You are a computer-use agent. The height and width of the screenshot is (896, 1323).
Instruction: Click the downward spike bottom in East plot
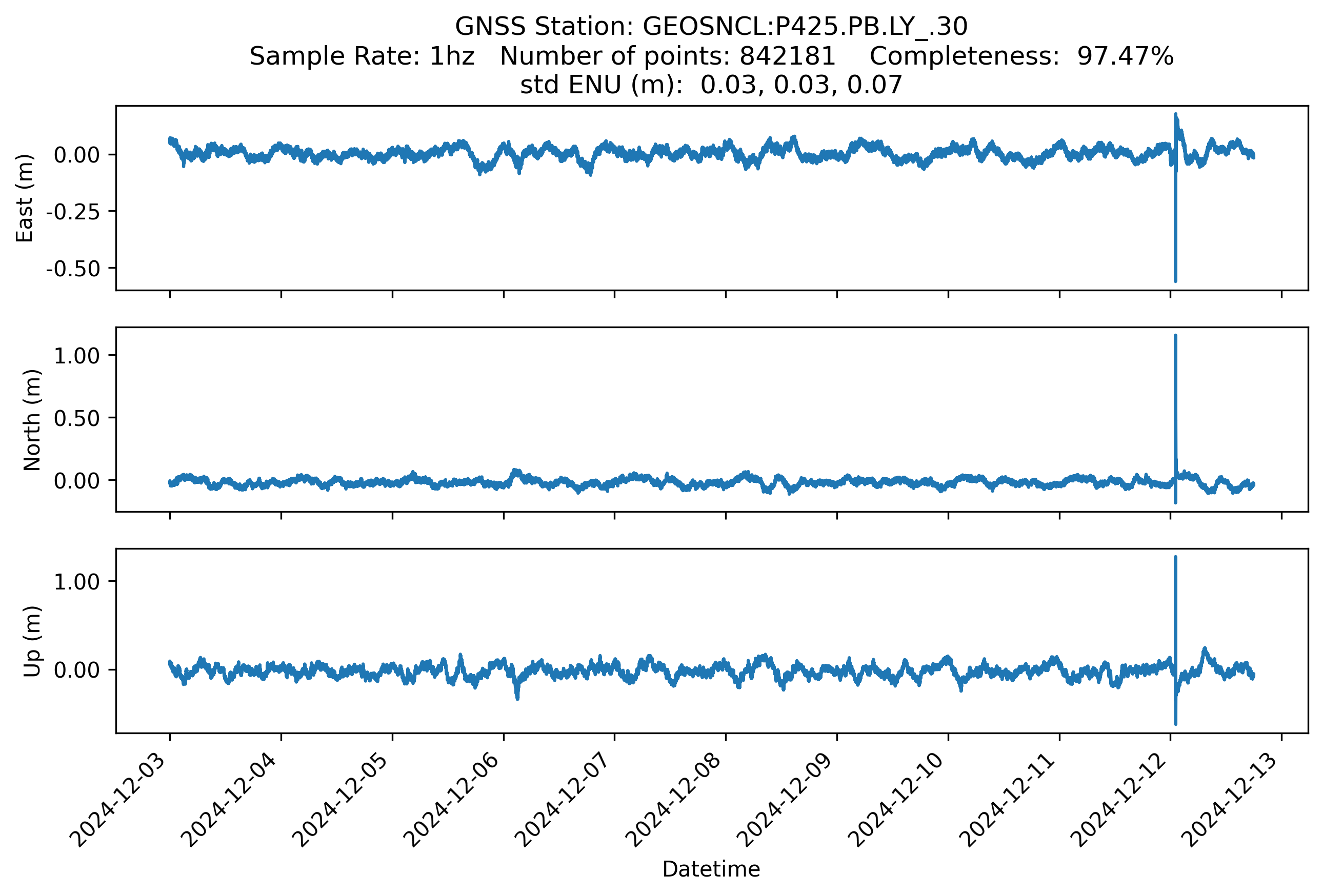[x=1175, y=279]
